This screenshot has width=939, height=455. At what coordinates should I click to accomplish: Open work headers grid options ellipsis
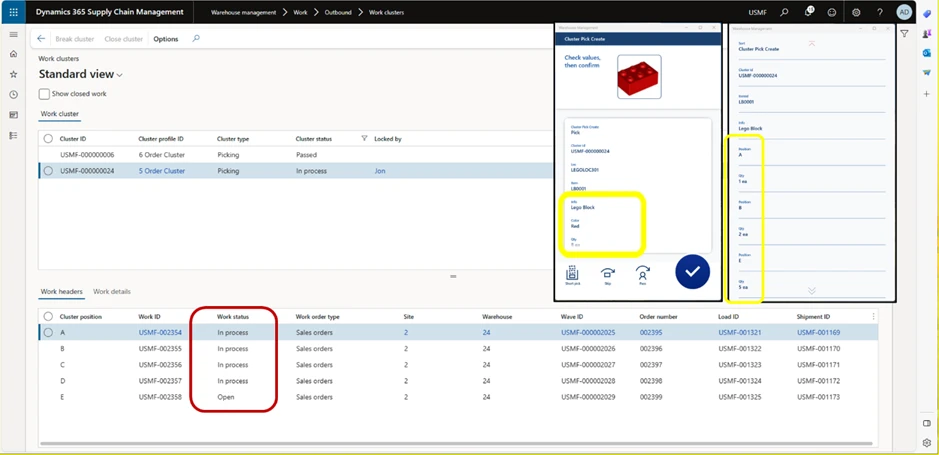pyautogui.click(x=874, y=317)
